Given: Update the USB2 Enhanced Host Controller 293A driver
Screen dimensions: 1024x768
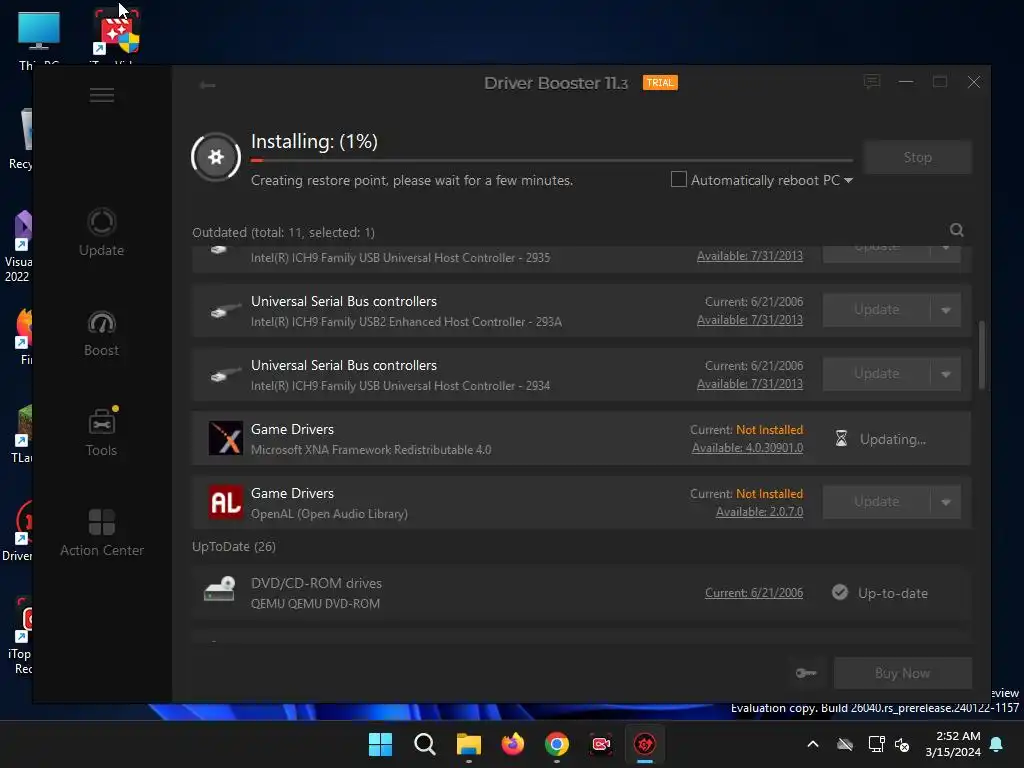Looking at the screenshot, I should 876,310.
